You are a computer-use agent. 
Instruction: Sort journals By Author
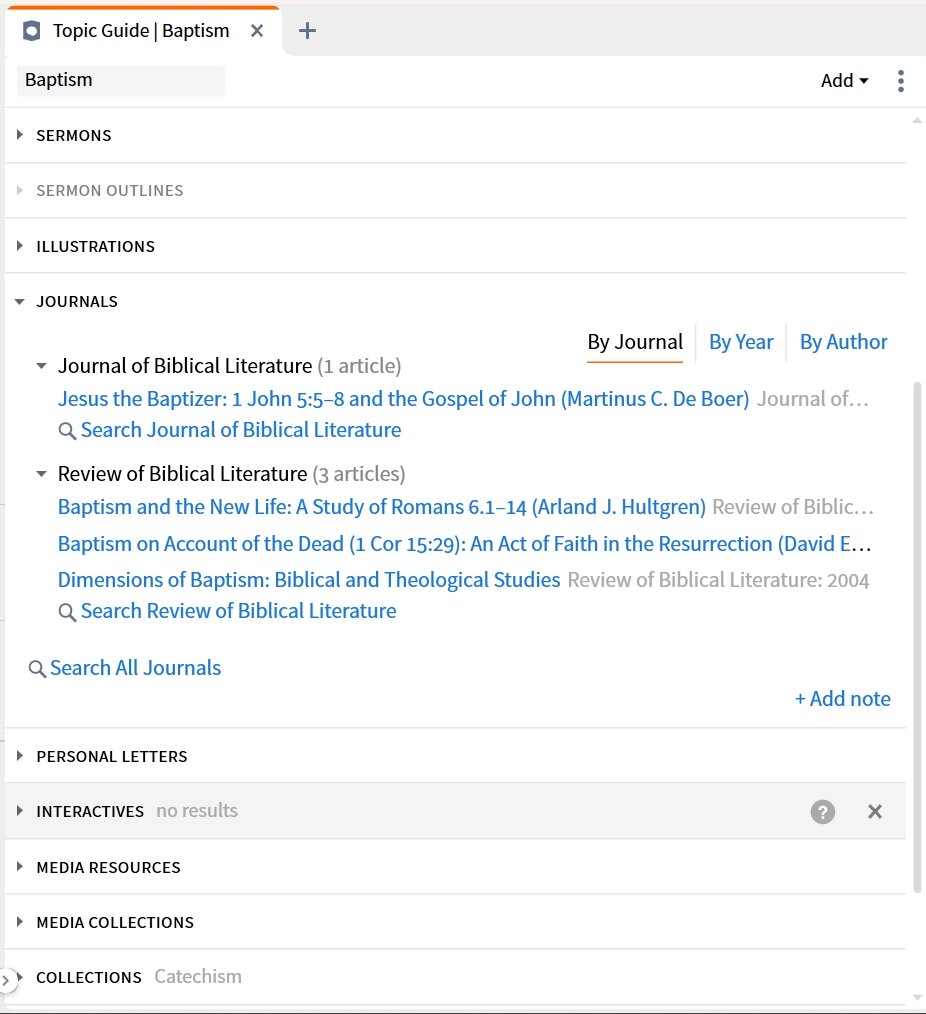843,342
